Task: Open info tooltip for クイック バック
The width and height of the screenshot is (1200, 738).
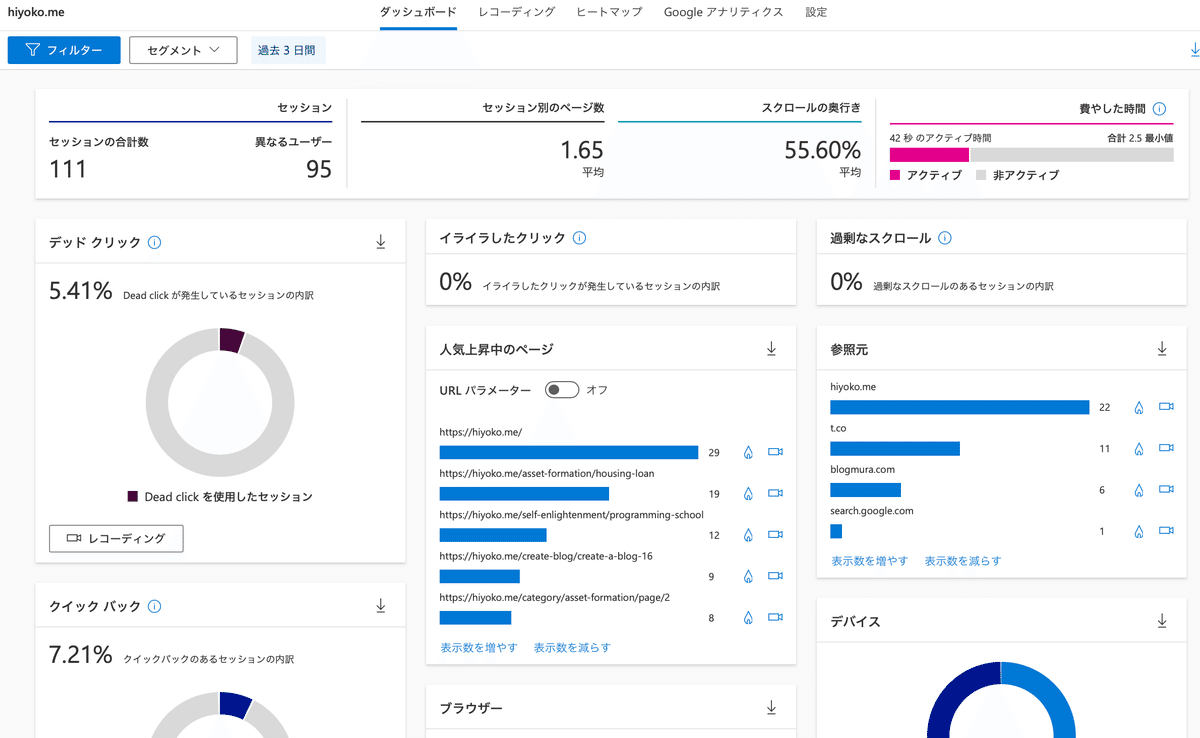Action: (154, 606)
